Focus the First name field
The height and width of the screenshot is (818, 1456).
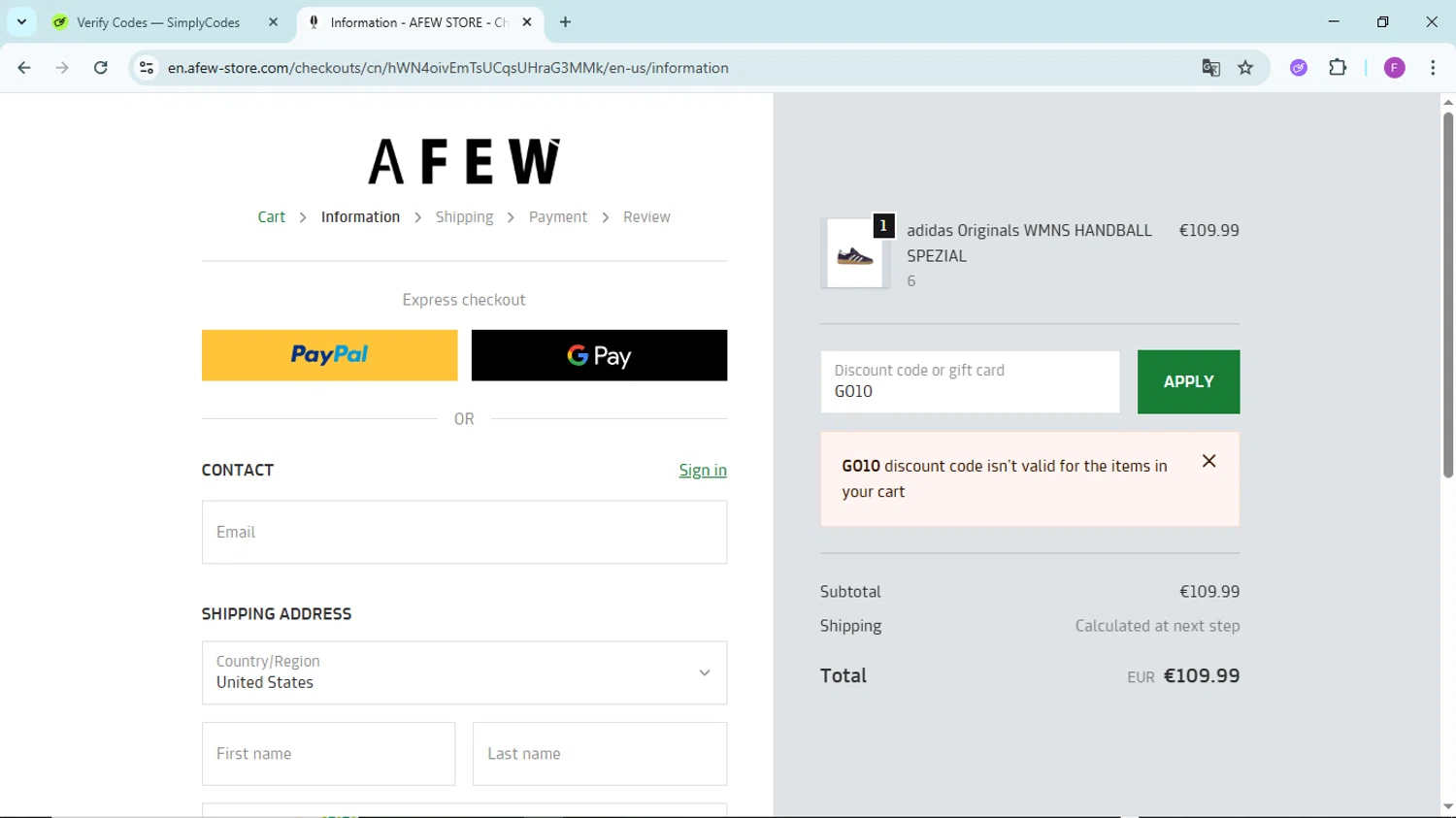(x=328, y=754)
